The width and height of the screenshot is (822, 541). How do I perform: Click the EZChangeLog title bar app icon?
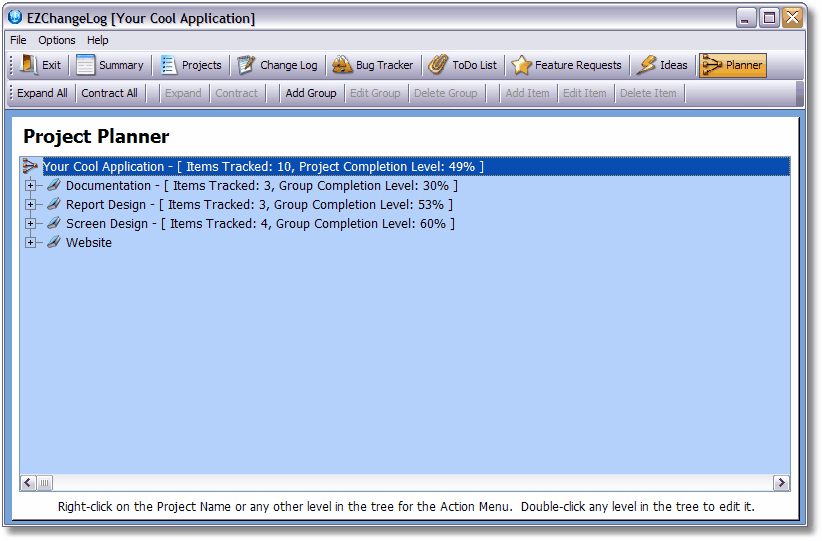pyautogui.click(x=15, y=17)
